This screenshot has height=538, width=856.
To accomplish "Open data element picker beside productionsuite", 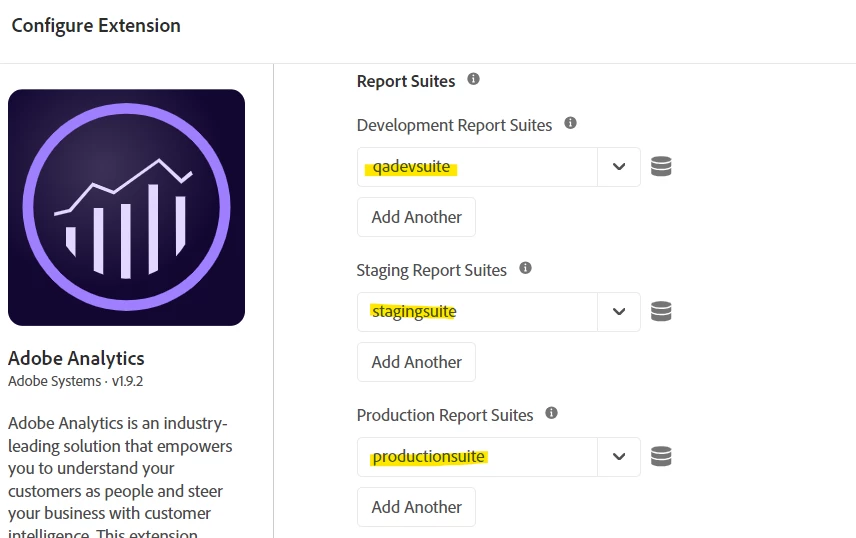I will click(x=661, y=457).
